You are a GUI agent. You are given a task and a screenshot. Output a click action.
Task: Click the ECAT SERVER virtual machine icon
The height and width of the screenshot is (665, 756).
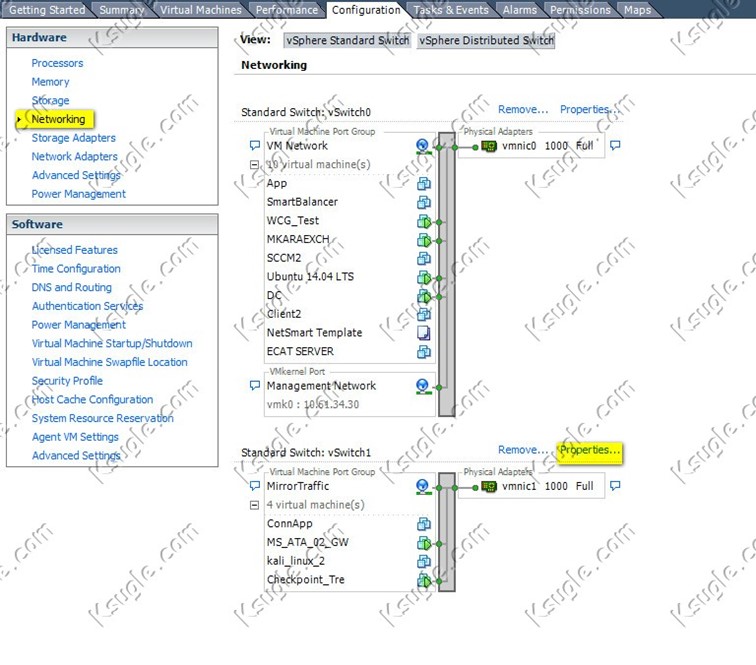point(424,352)
